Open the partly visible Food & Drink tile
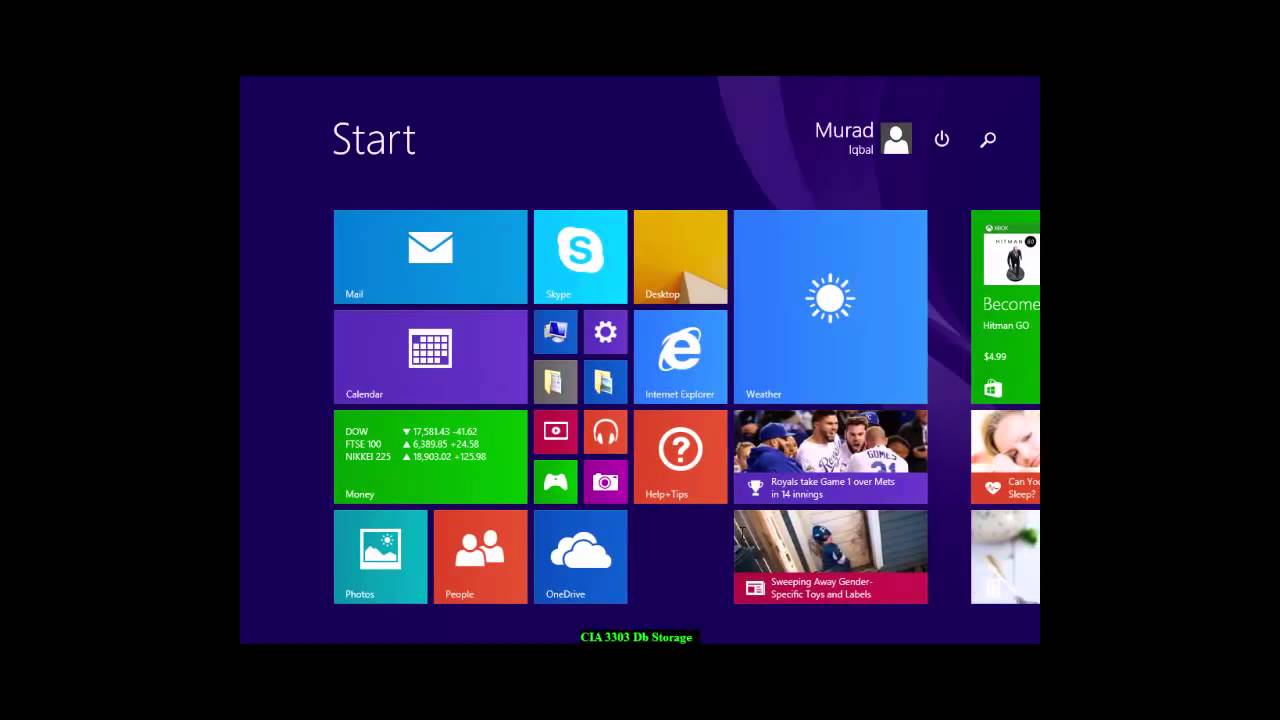 1005,557
